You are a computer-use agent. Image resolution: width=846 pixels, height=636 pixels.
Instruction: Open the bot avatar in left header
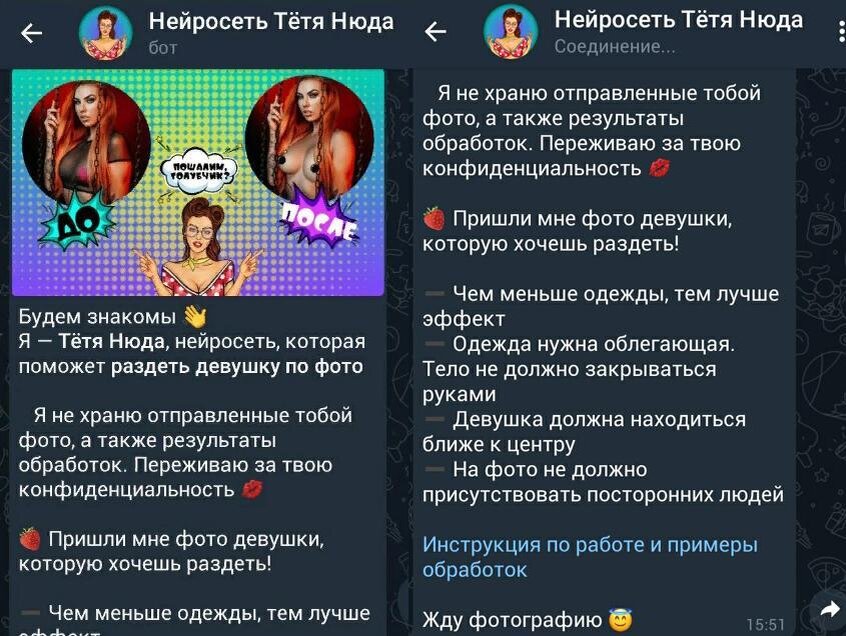point(106,33)
